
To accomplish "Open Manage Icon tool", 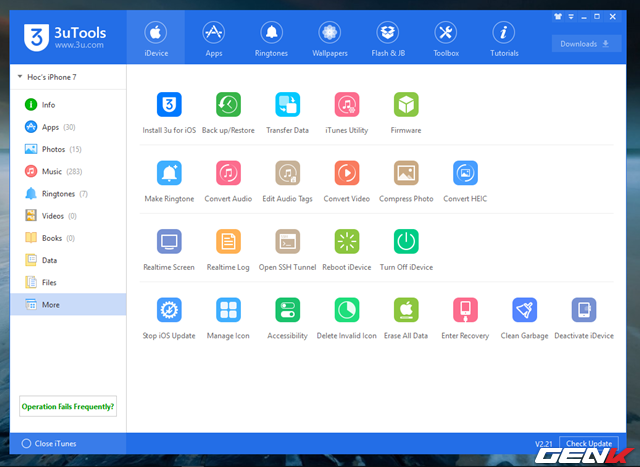I will tap(228, 310).
